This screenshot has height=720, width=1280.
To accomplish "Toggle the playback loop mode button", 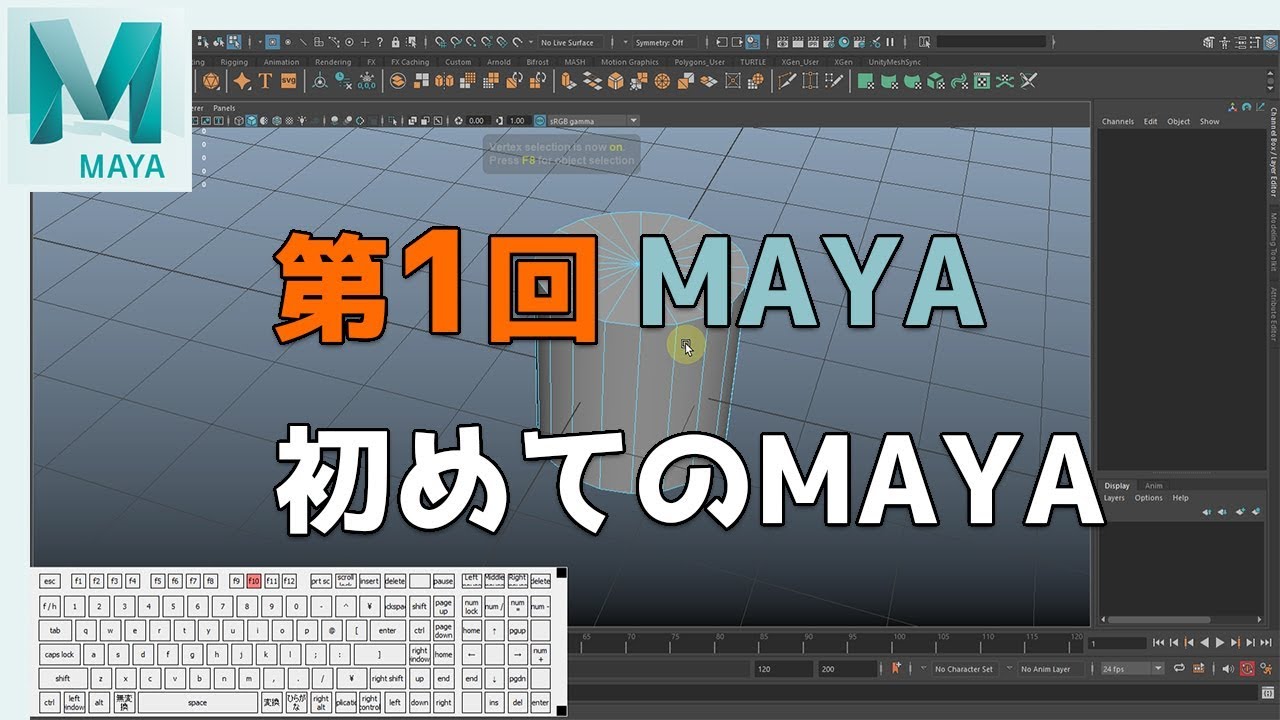I will point(1178,668).
